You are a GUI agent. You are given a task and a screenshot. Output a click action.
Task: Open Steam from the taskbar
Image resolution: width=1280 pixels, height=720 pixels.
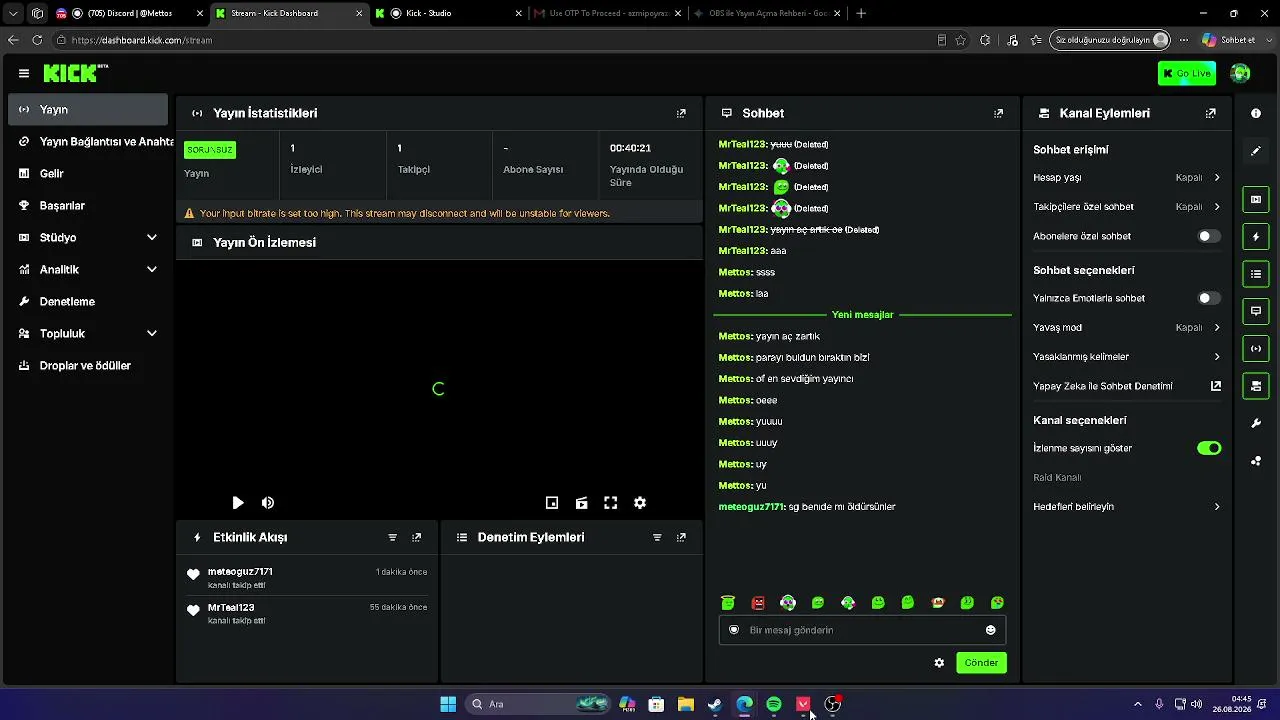tap(715, 704)
